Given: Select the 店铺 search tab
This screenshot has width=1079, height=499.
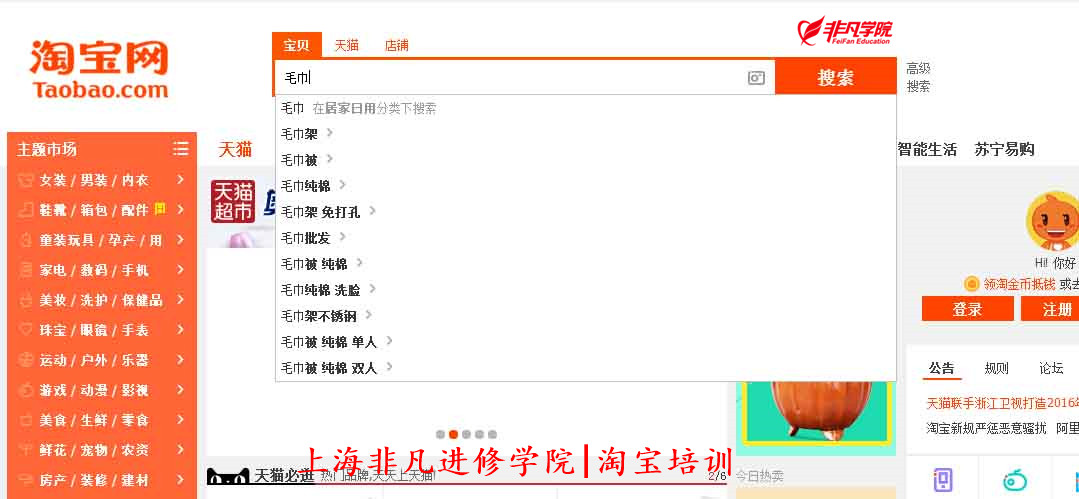Looking at the screenshot, I should 396,46.
